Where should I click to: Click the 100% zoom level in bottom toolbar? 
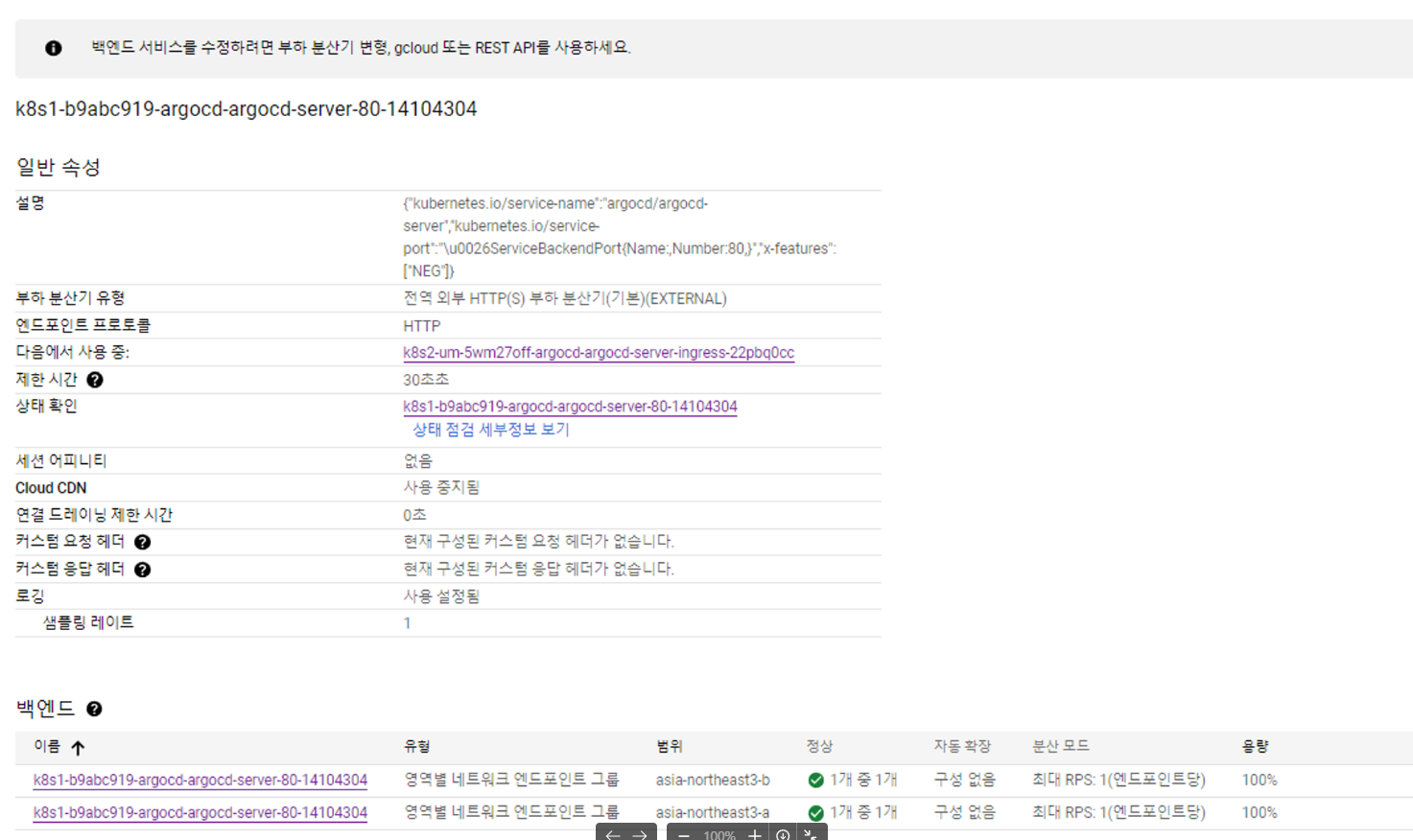pyautogui.click(x=719, y=835)
